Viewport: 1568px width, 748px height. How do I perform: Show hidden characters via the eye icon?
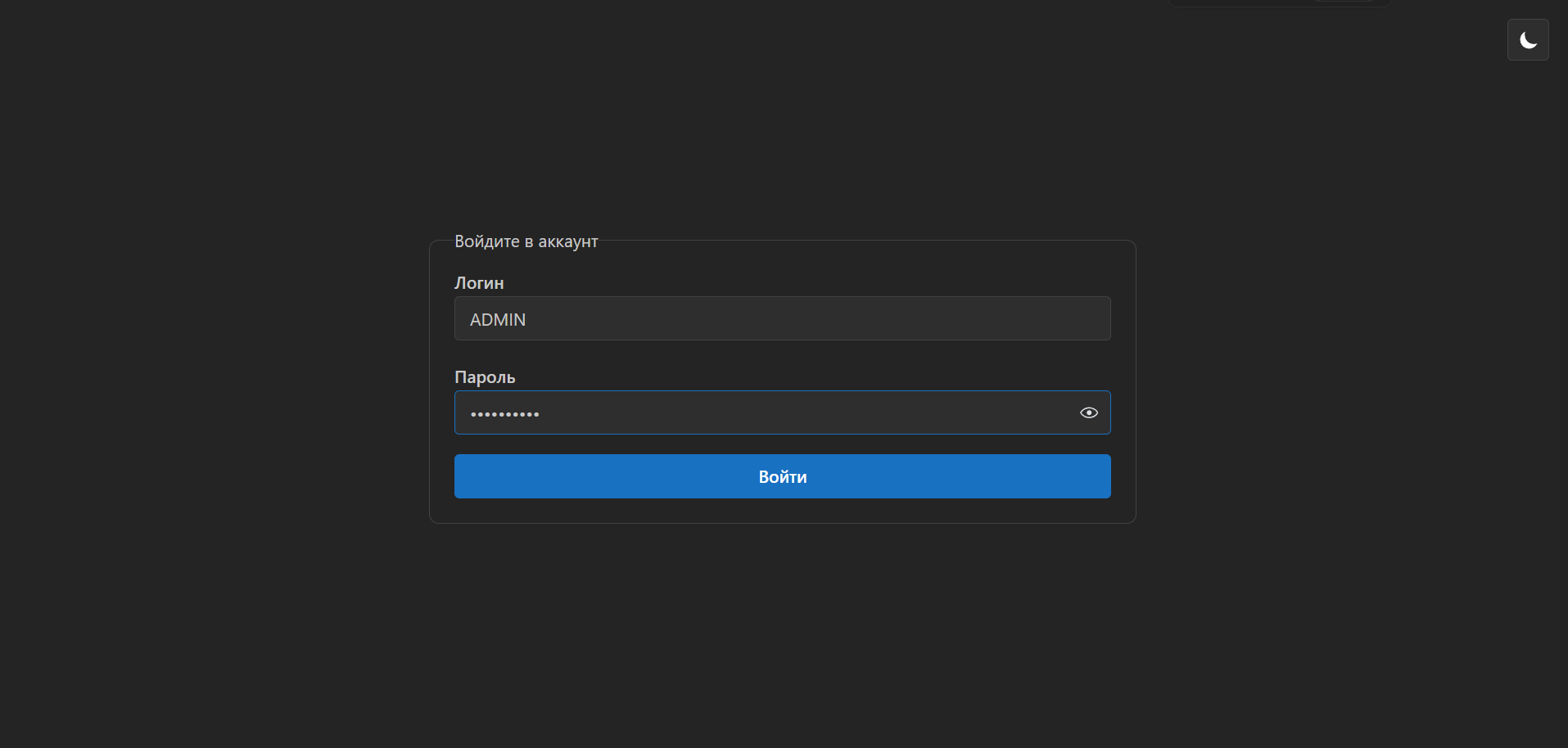(1088, 412)
